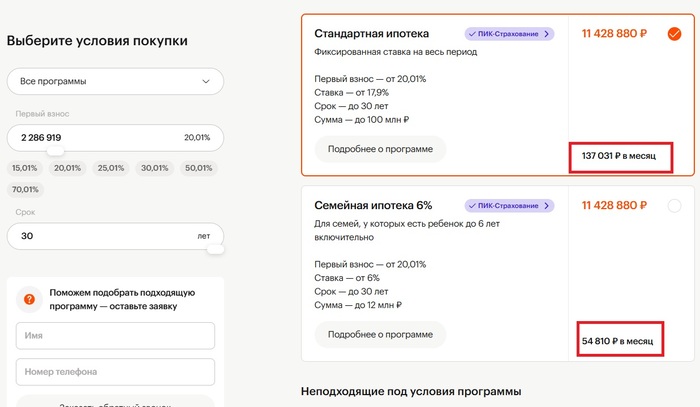
Task: Set down payment to 70,01%
Action: point(24,189)
